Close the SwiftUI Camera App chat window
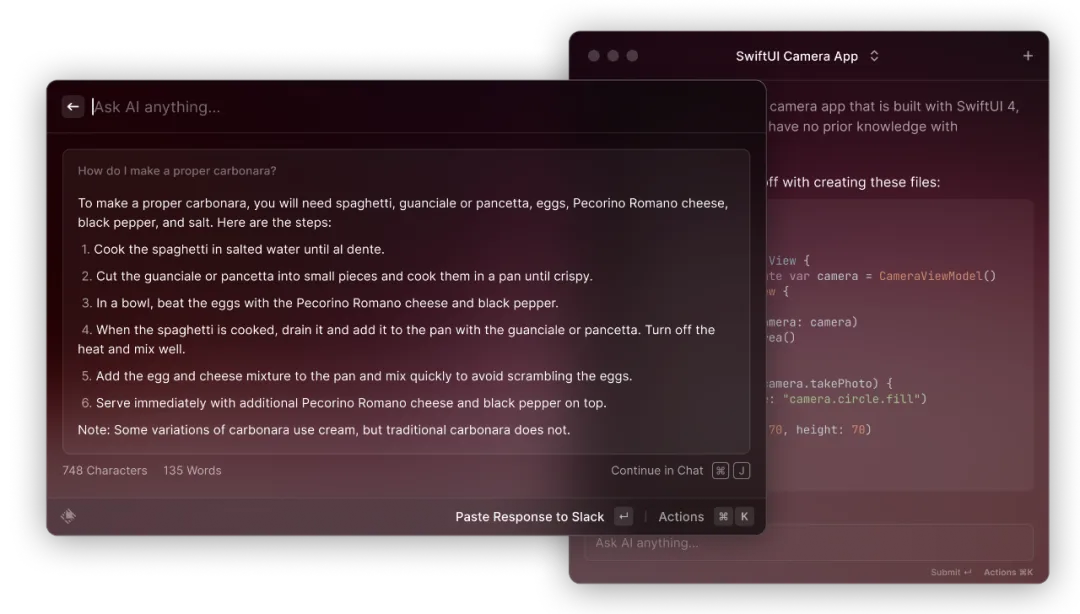The height and width of the screenshot is (614, 1080). (594, 56)
